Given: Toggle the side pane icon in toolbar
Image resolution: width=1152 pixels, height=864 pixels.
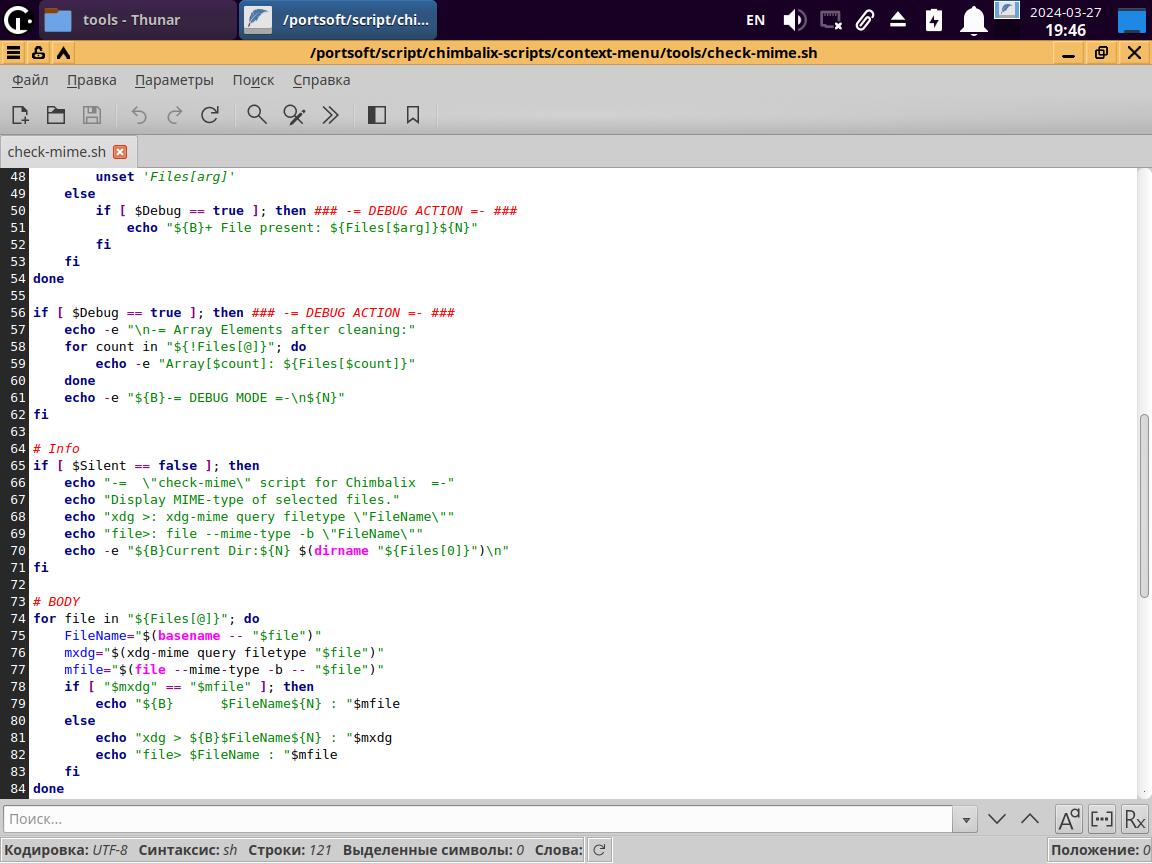Looking at the screenshot, I should [377, 115].
